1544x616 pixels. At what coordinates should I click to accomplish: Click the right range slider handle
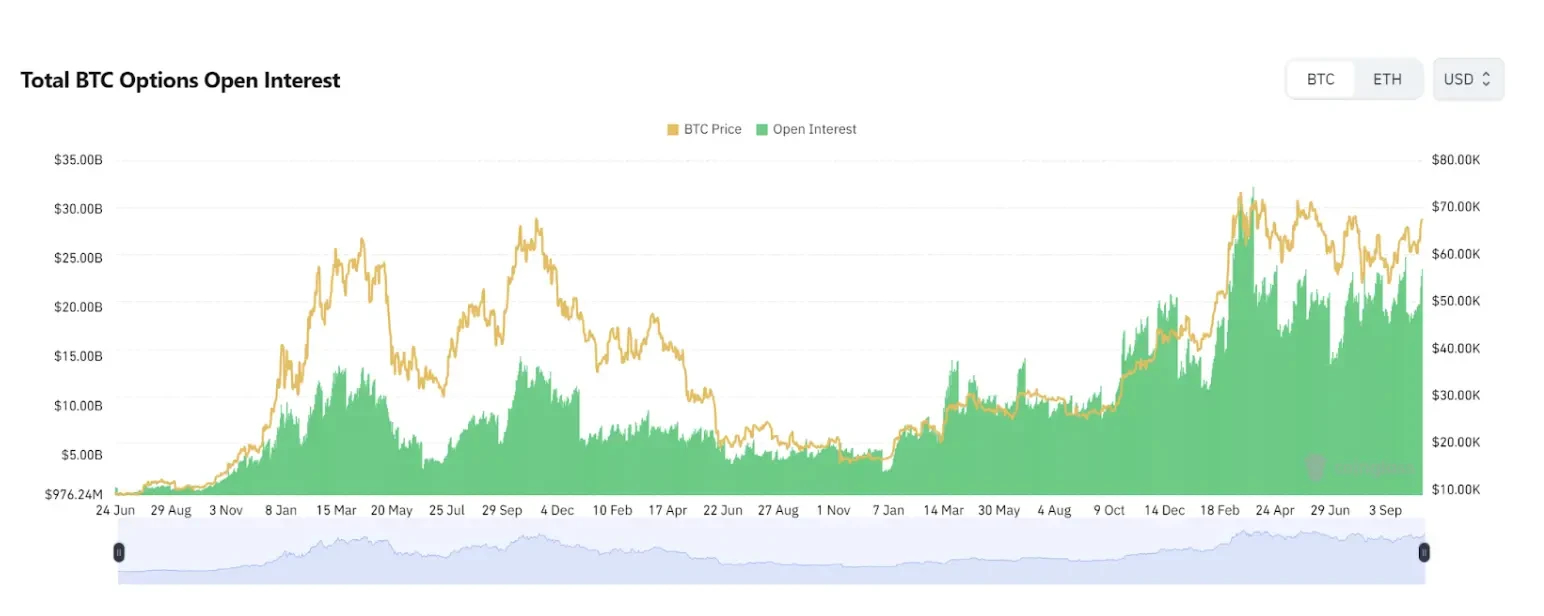(1424, 552)
